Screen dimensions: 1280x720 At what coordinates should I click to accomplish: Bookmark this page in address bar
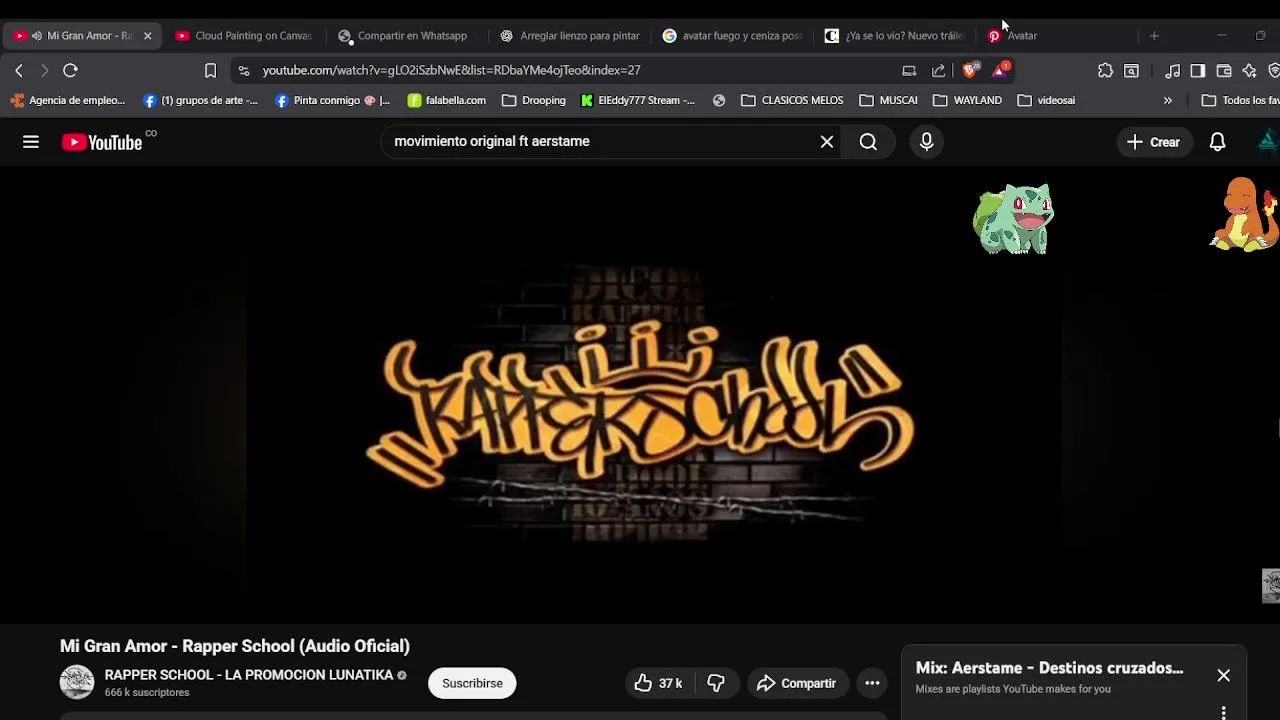tap(210, 70)
